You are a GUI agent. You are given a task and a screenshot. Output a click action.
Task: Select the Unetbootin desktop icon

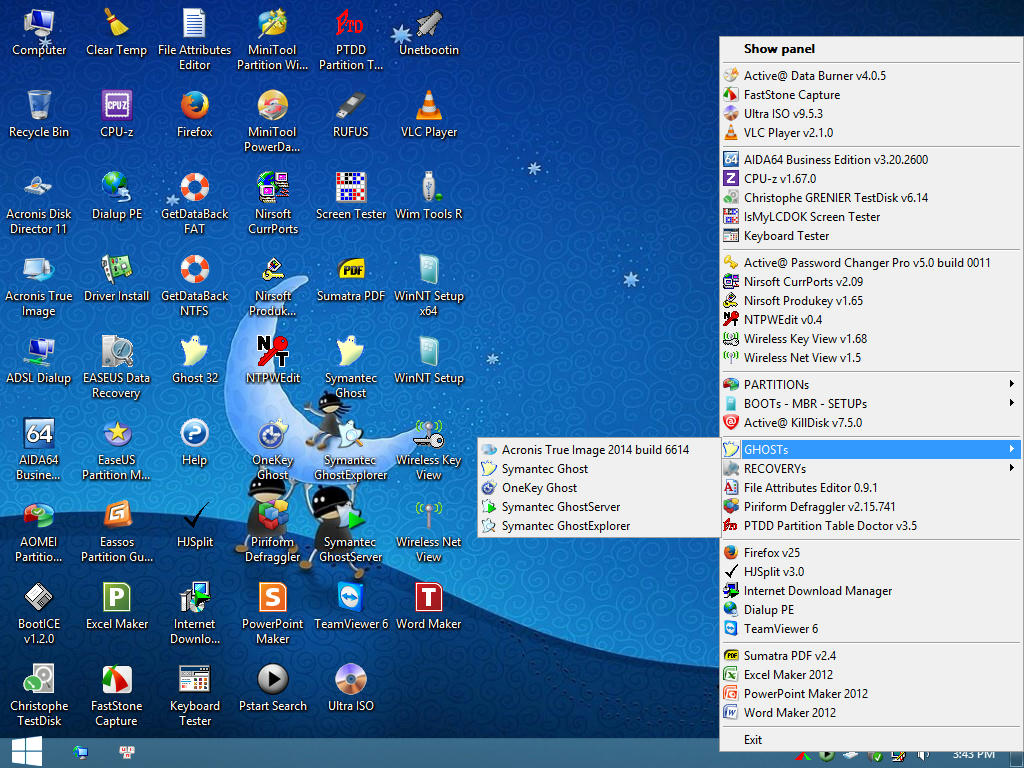coord(429,33)
